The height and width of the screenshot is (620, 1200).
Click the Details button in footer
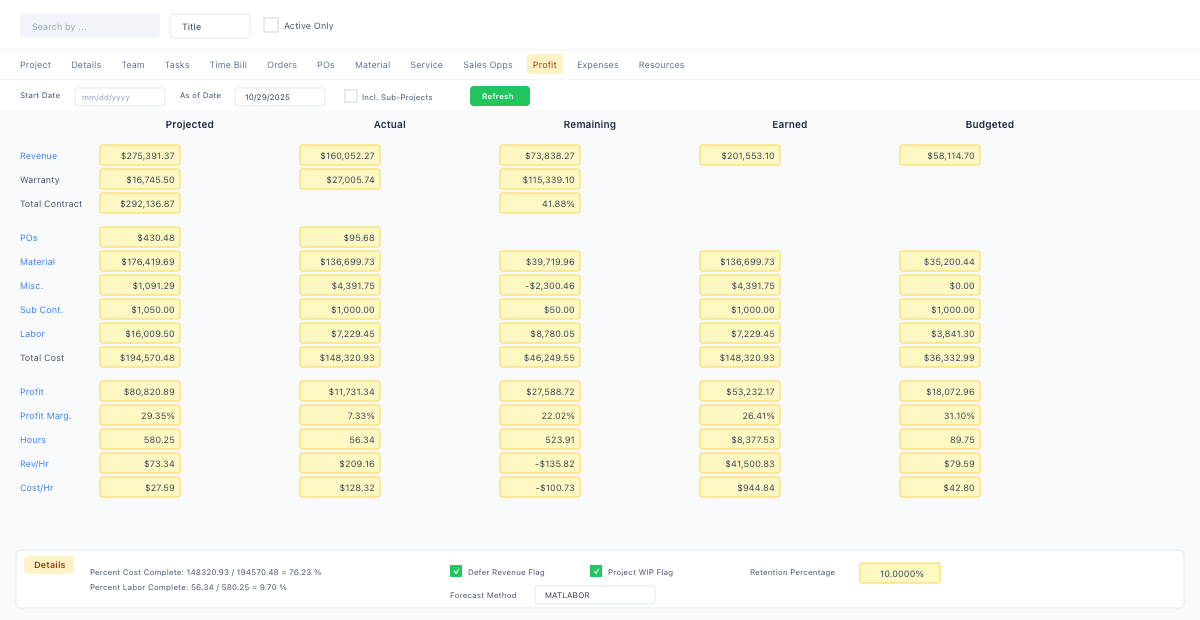(49, 565)
